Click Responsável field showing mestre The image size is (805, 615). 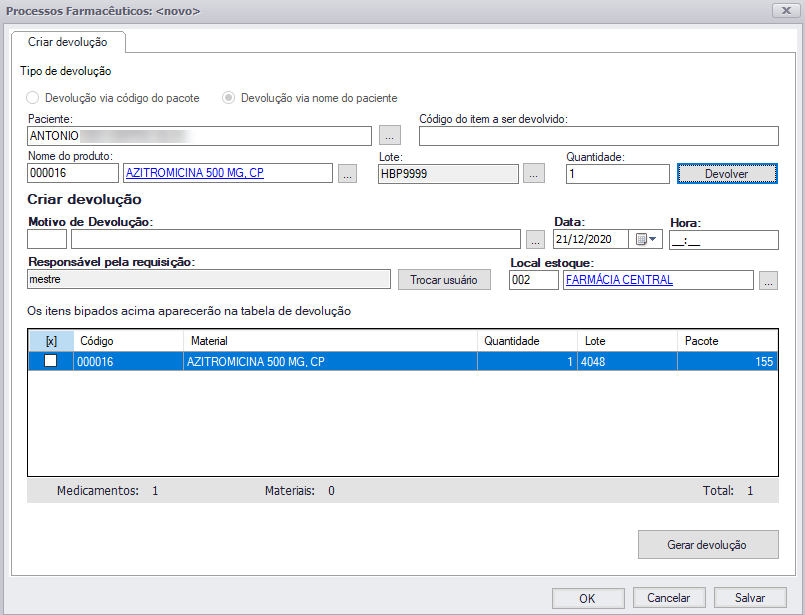click(208, 279)
